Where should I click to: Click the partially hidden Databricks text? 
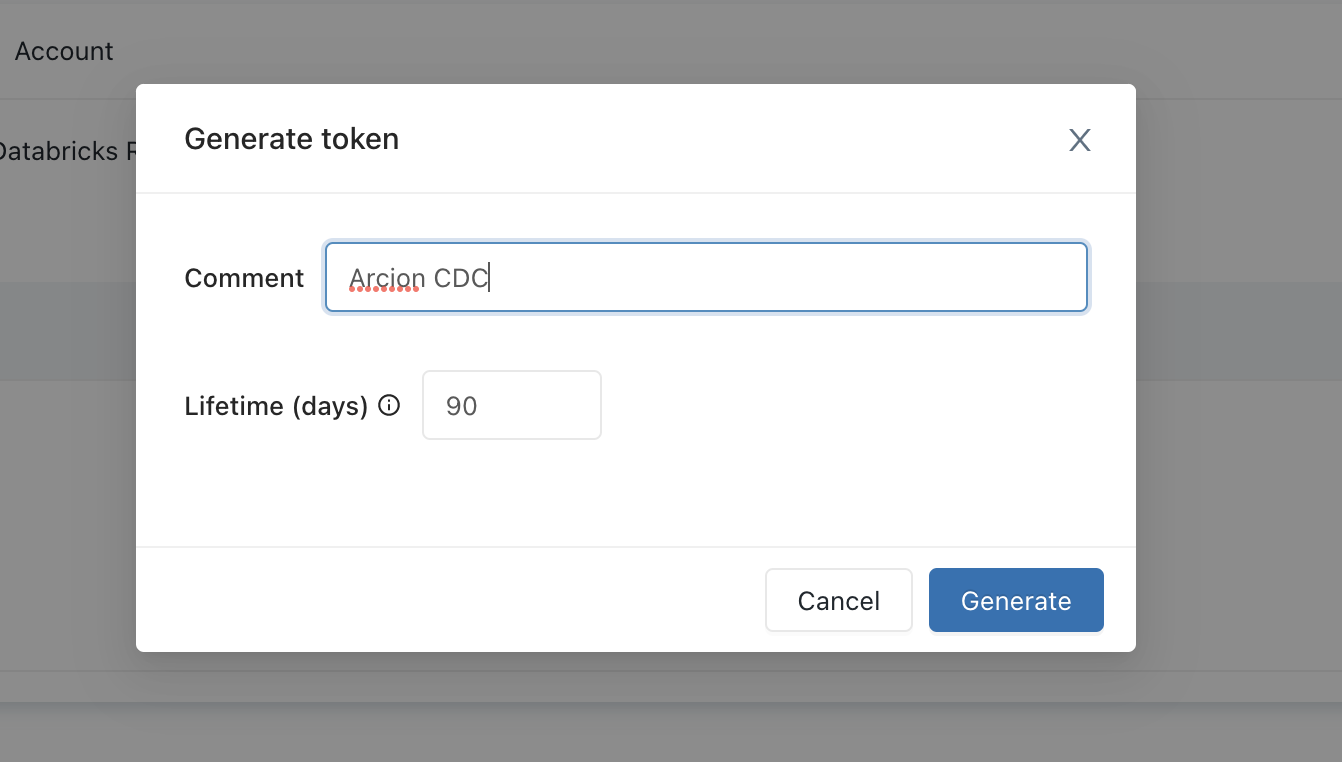tap(68, 152)
